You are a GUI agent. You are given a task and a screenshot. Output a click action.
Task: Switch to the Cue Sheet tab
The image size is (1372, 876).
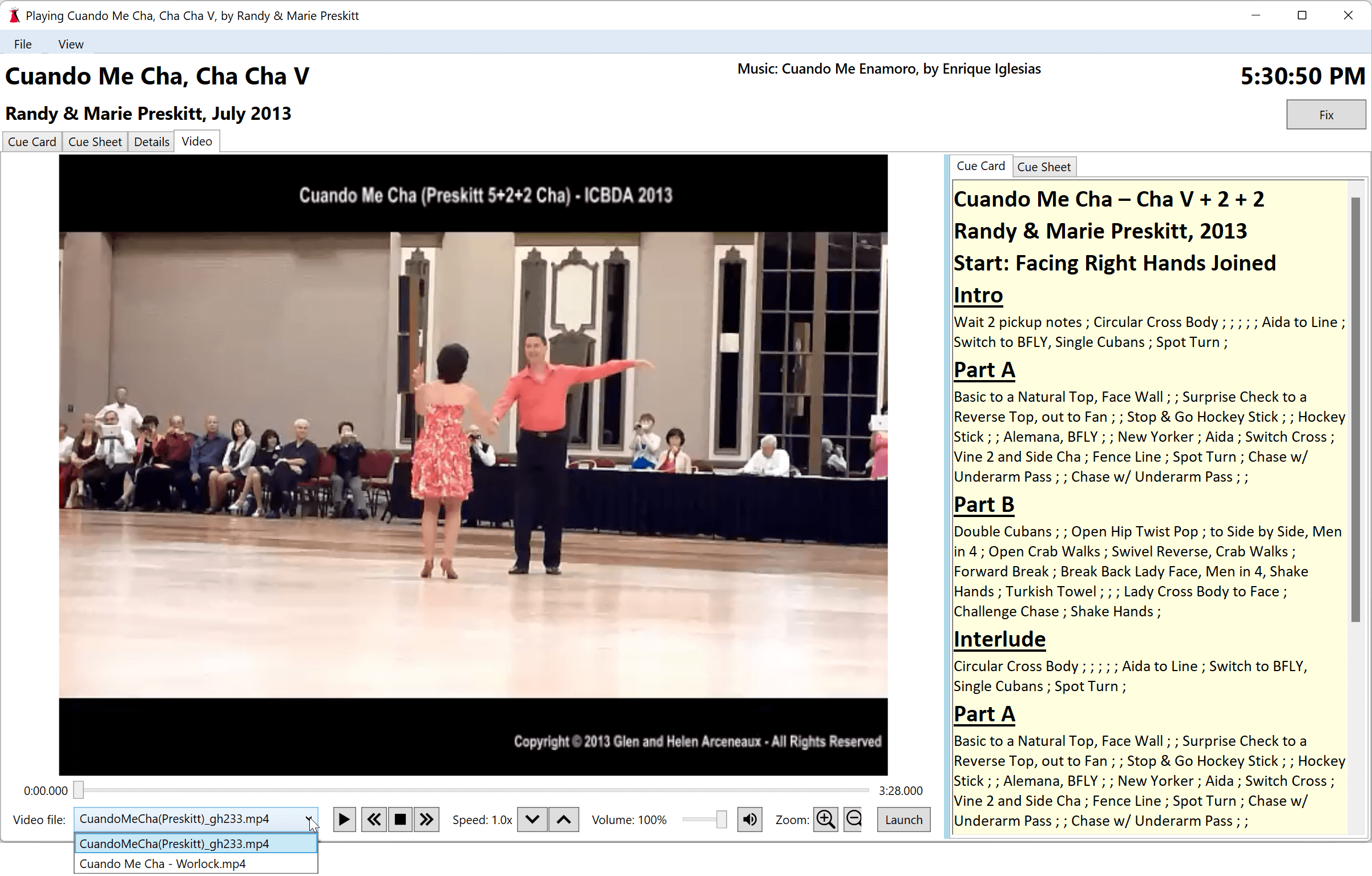[95, 141]
